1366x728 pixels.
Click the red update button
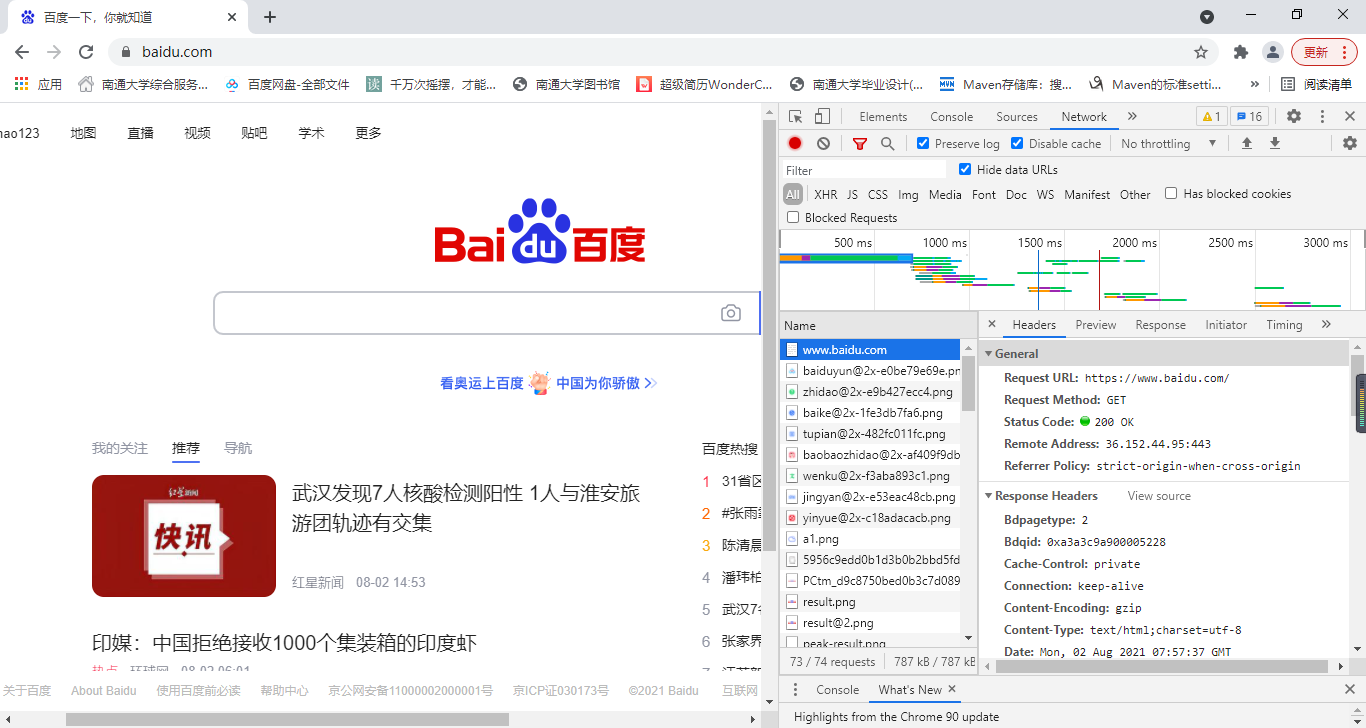point(1323,52)
